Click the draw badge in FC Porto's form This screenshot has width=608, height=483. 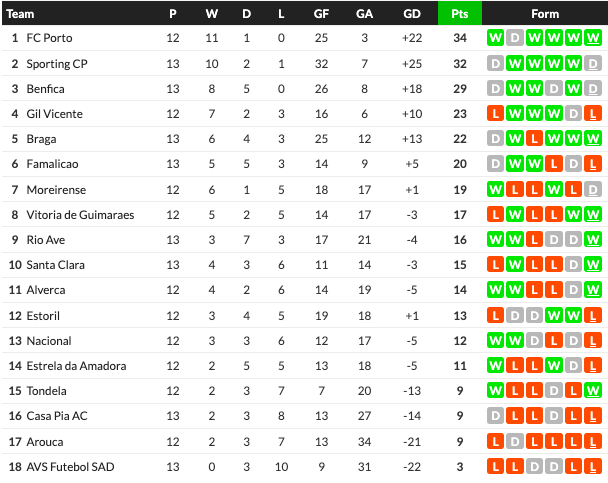515,38
